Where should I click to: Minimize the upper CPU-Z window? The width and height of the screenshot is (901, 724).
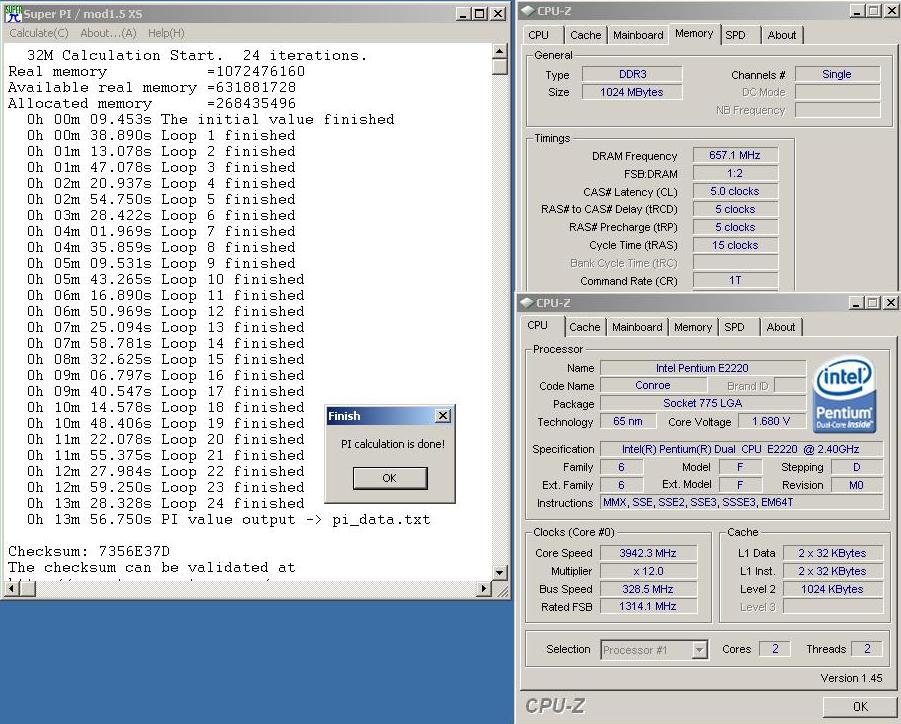tap(857, 11)
